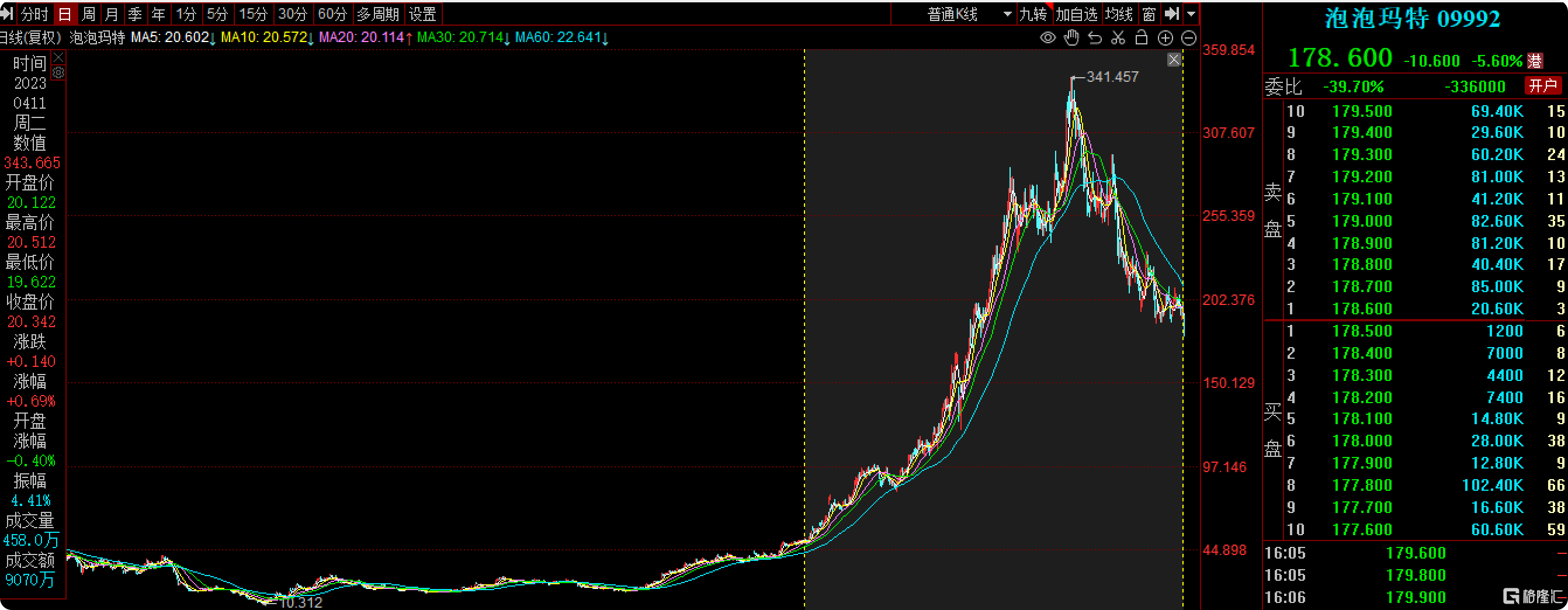
Task: Select buy level 1 price 178.500
Action: tap(1362, 331)
